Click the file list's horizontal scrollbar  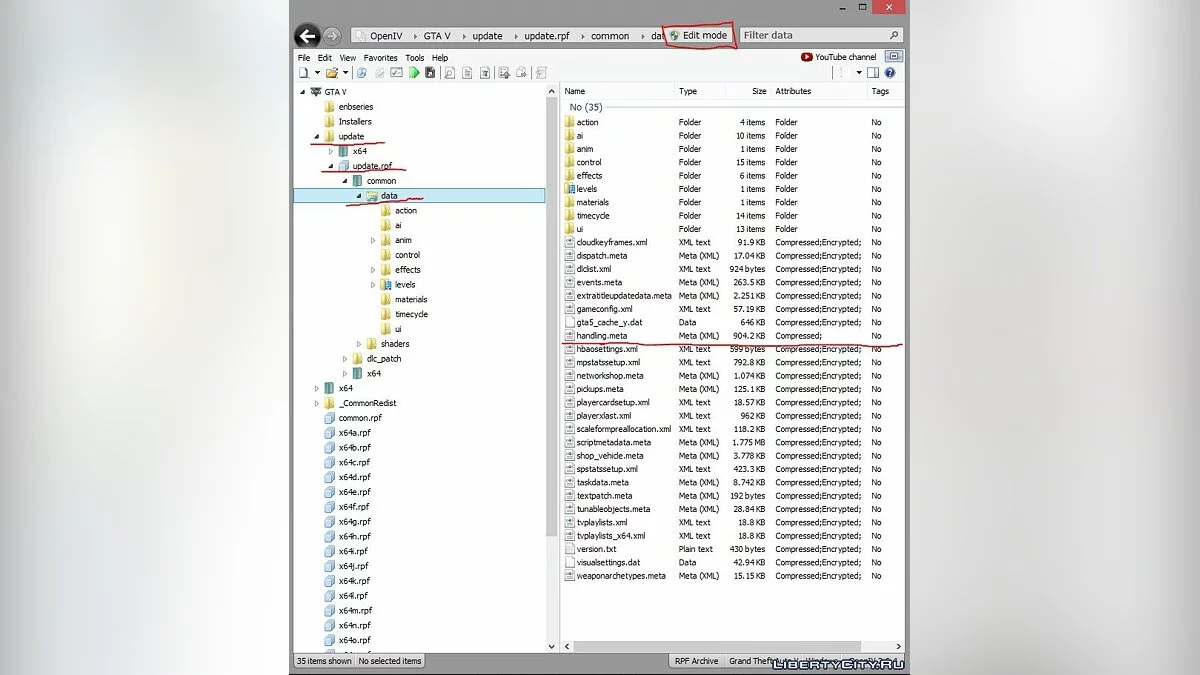(730, 647)
